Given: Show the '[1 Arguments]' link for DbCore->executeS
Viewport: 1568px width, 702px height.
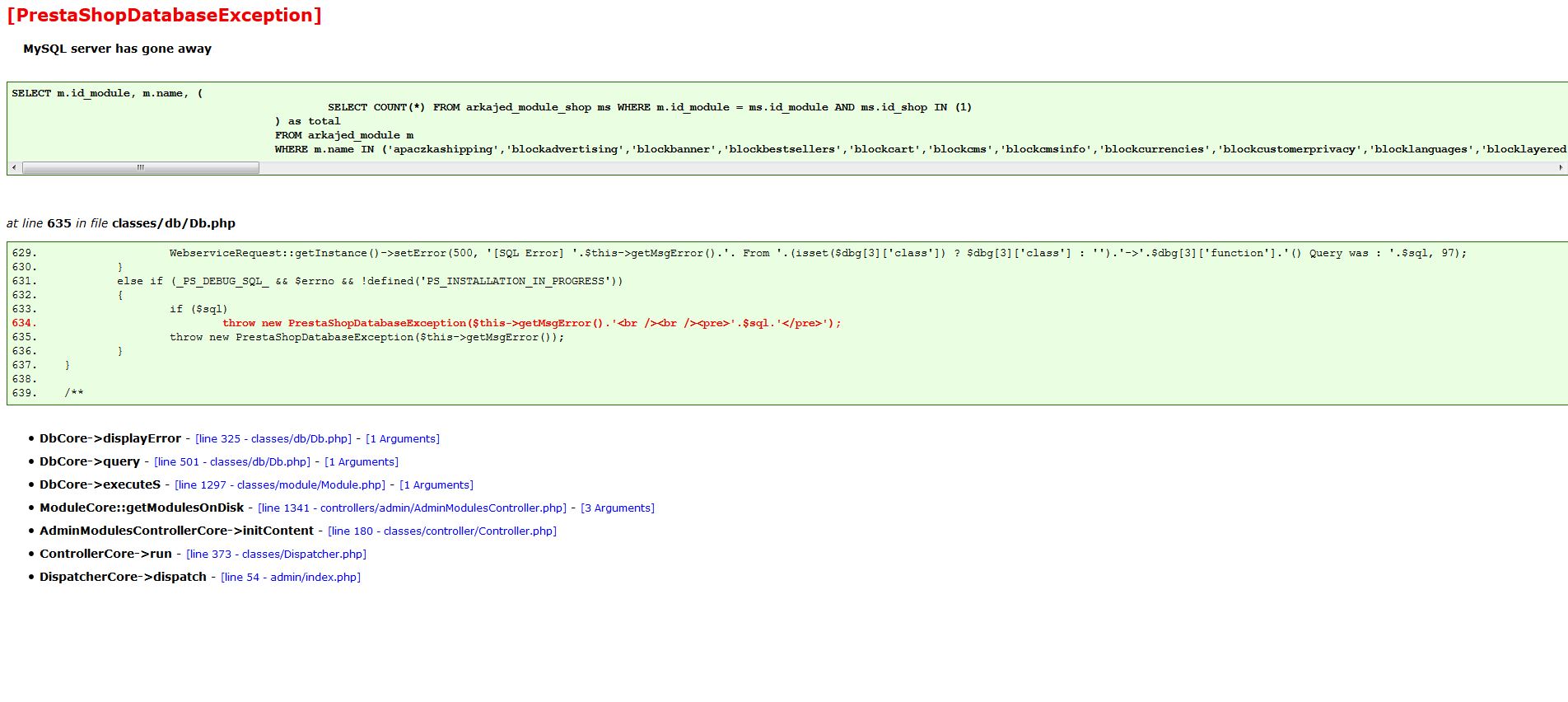Looking at the screenshot, I should point(436,485).
